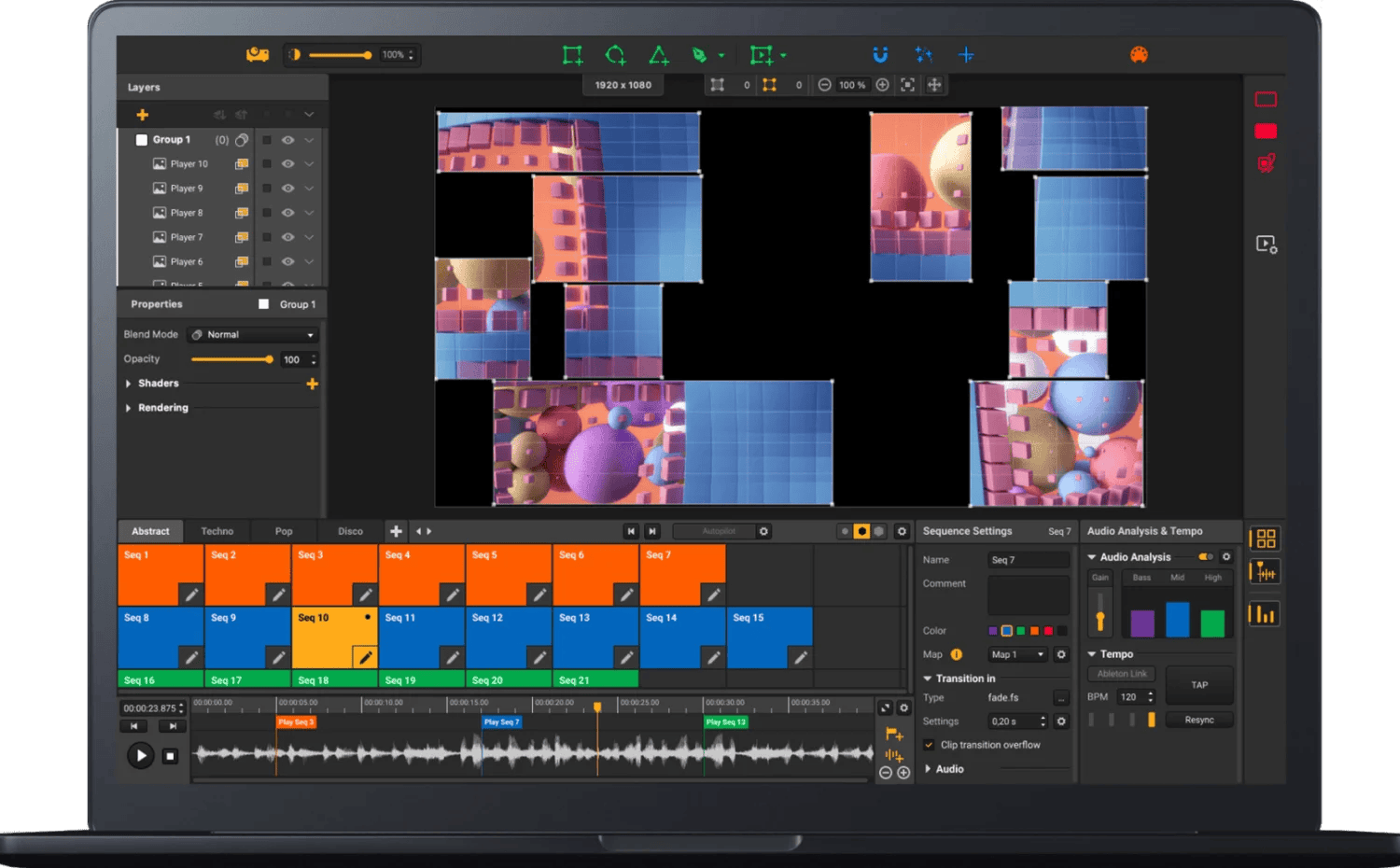Collapse the Tempo section
The height and width of the screenshot is (868, 1400).
1092,654
